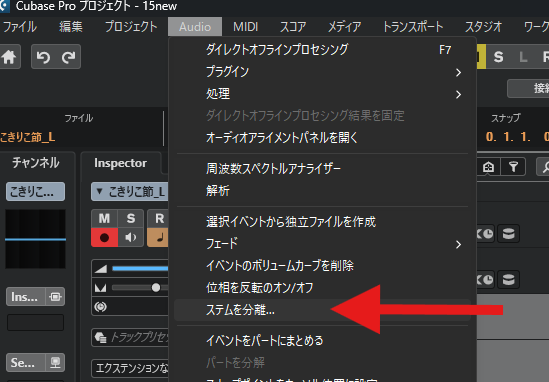Viewport: 549px width, 382px height.
Task: Choose オーディオアライメントパネルを開く
Action: (322, 138)
